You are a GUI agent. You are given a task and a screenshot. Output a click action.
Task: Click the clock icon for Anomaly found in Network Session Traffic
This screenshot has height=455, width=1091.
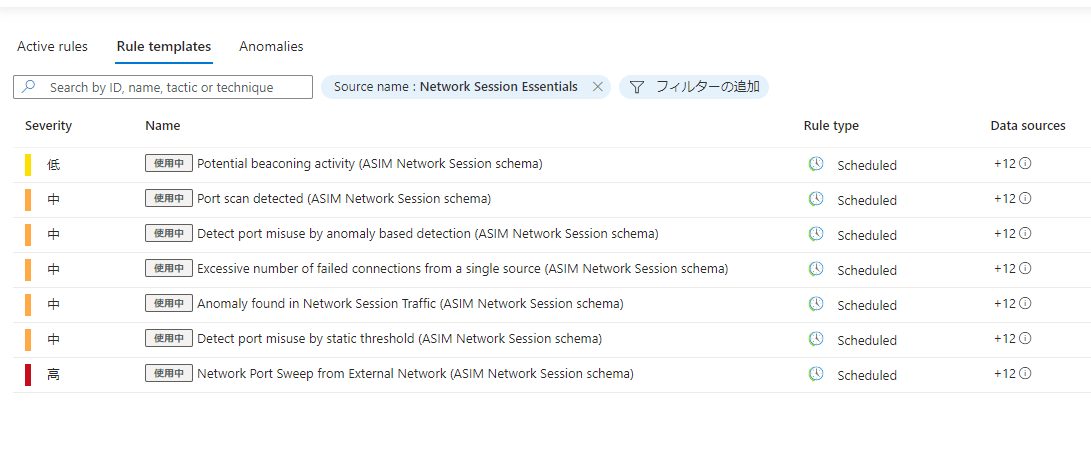pyautogui.click(x=816, y=304)
